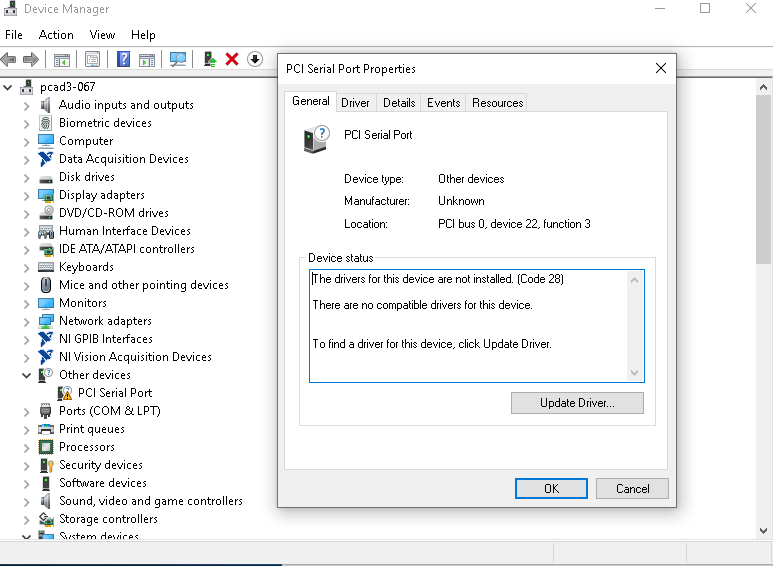The image size is (773, 566).
Task: Open the View menu
Action: click(102, 35)
